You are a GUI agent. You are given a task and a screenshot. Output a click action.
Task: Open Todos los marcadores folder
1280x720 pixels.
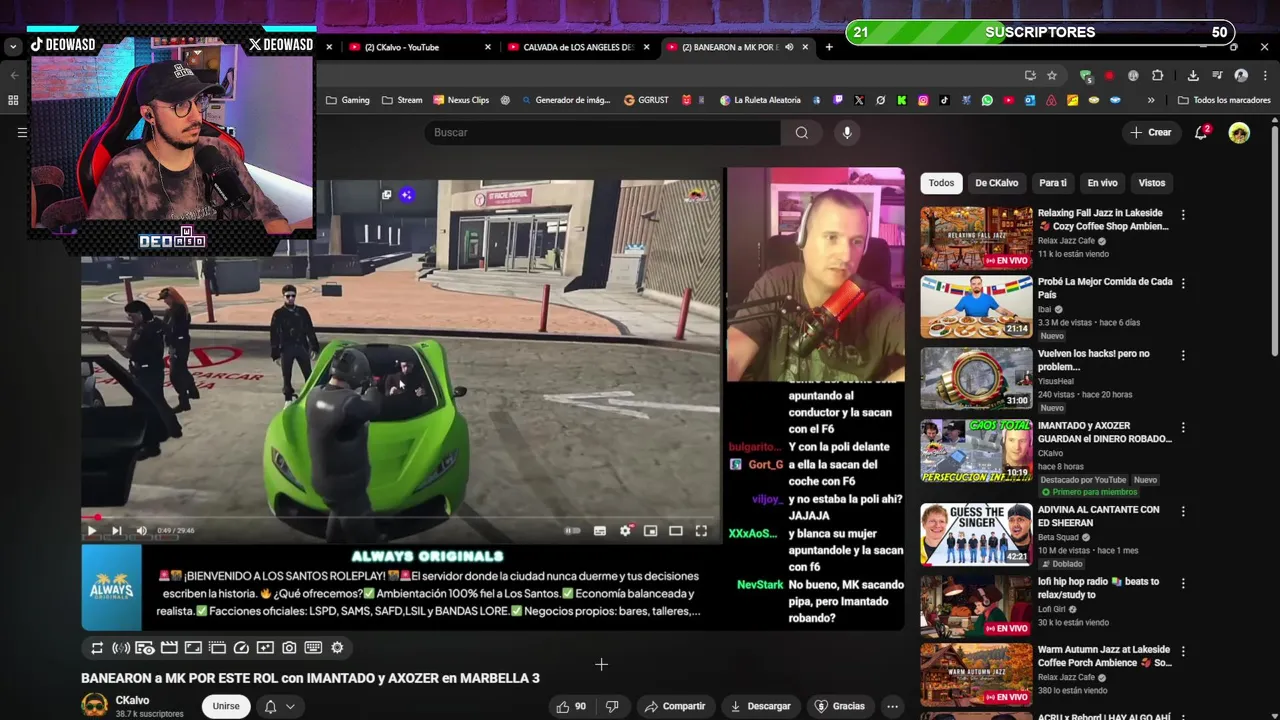(1224, 100)
